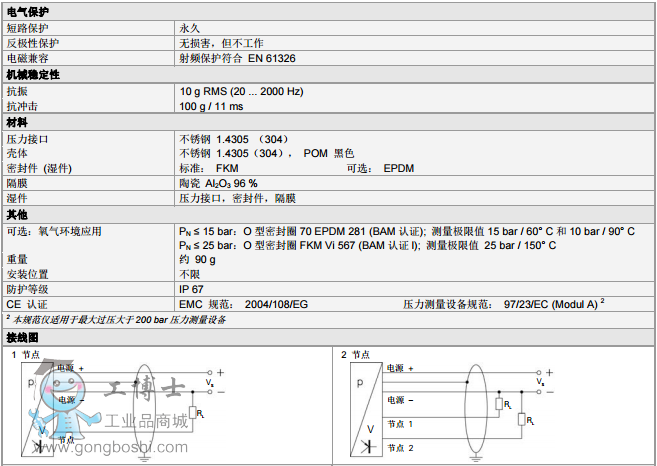Click the pressure 'p' symbol in right diagram
The width and height of the screenshot is (657, 466).
[x=360, y=383]
